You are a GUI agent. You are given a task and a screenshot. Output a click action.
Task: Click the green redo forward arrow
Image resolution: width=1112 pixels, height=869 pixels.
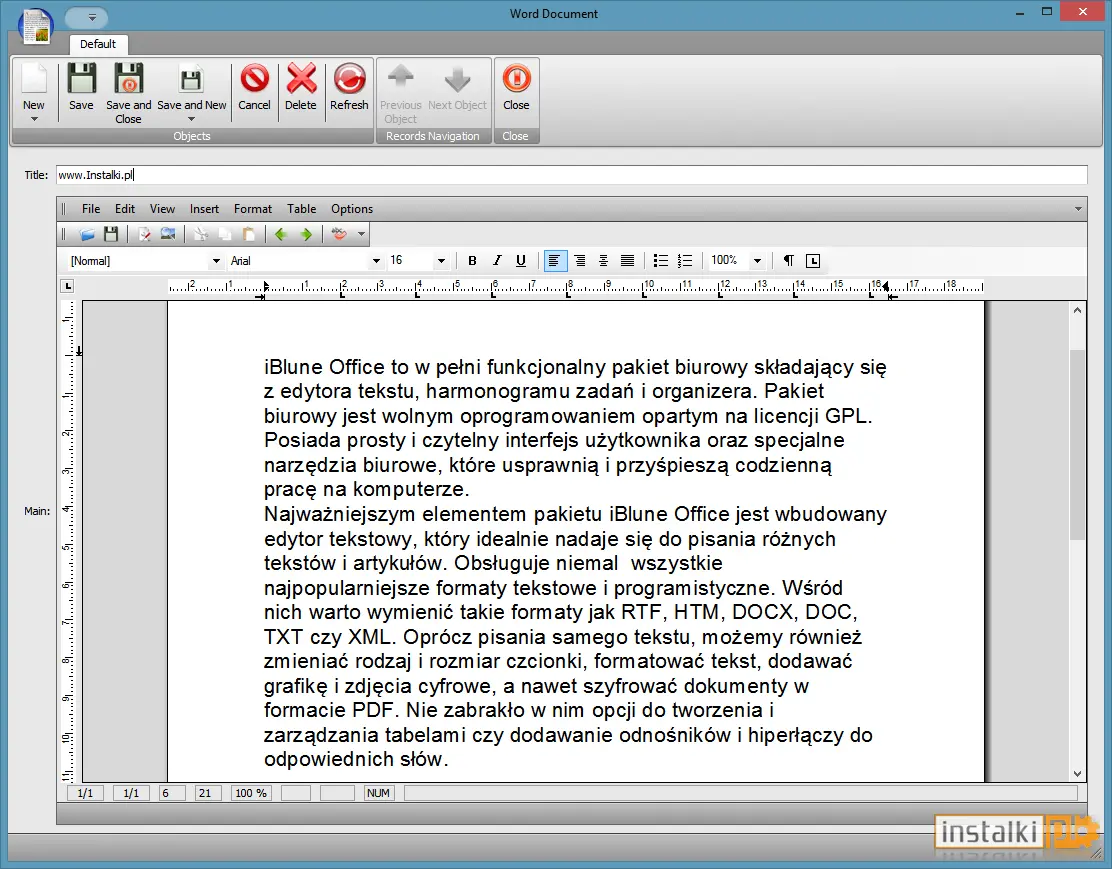(306, 234)
